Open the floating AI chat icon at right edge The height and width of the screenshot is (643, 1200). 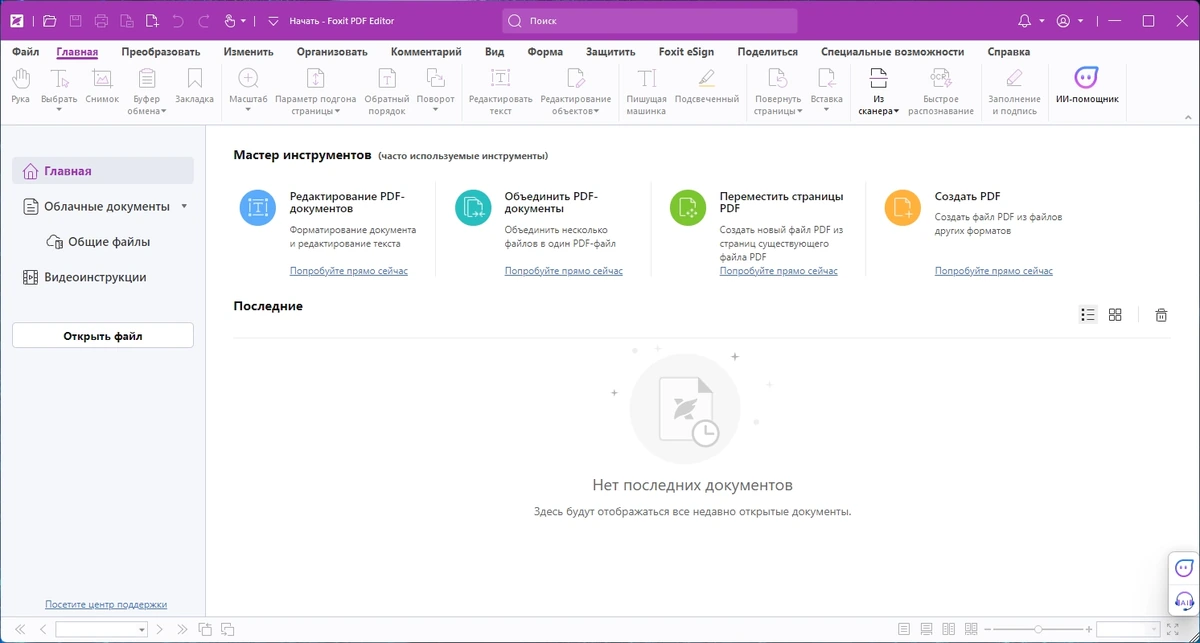pyautogui.click(x=1184, y=568)
